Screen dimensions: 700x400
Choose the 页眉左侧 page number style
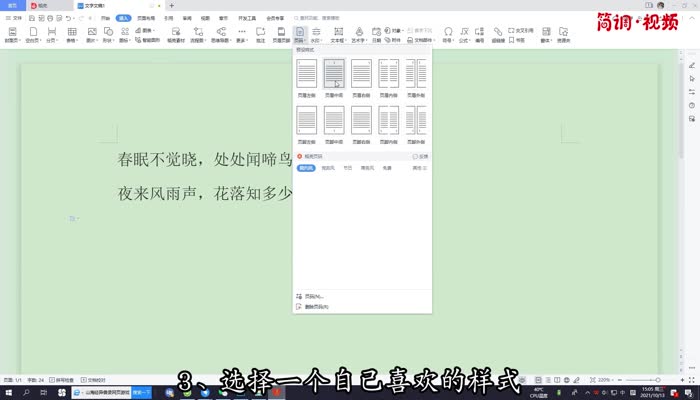[307, 75]
